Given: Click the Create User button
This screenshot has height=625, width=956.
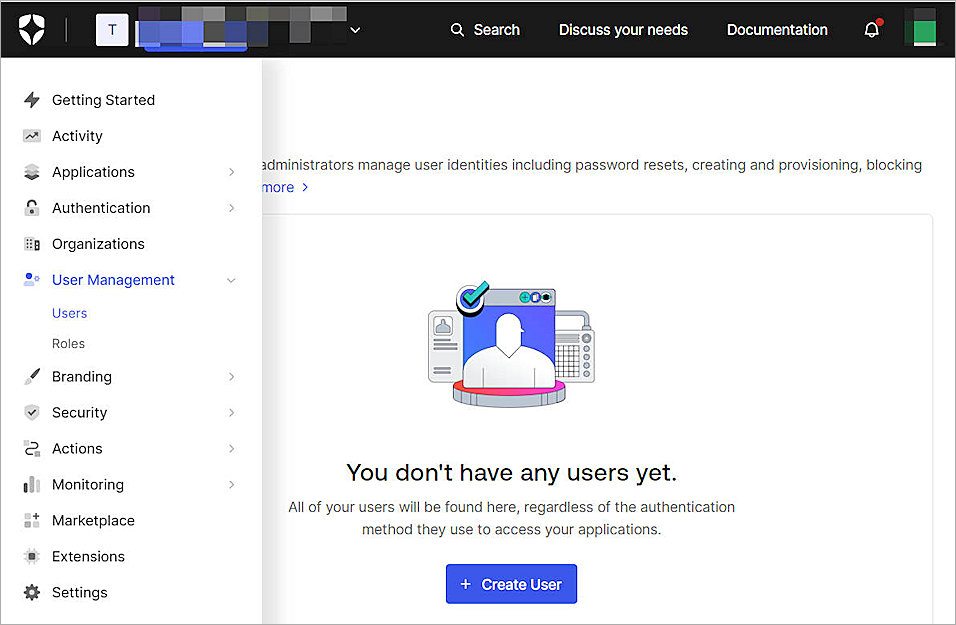Looking at the screenshot, I should (511, 584).
